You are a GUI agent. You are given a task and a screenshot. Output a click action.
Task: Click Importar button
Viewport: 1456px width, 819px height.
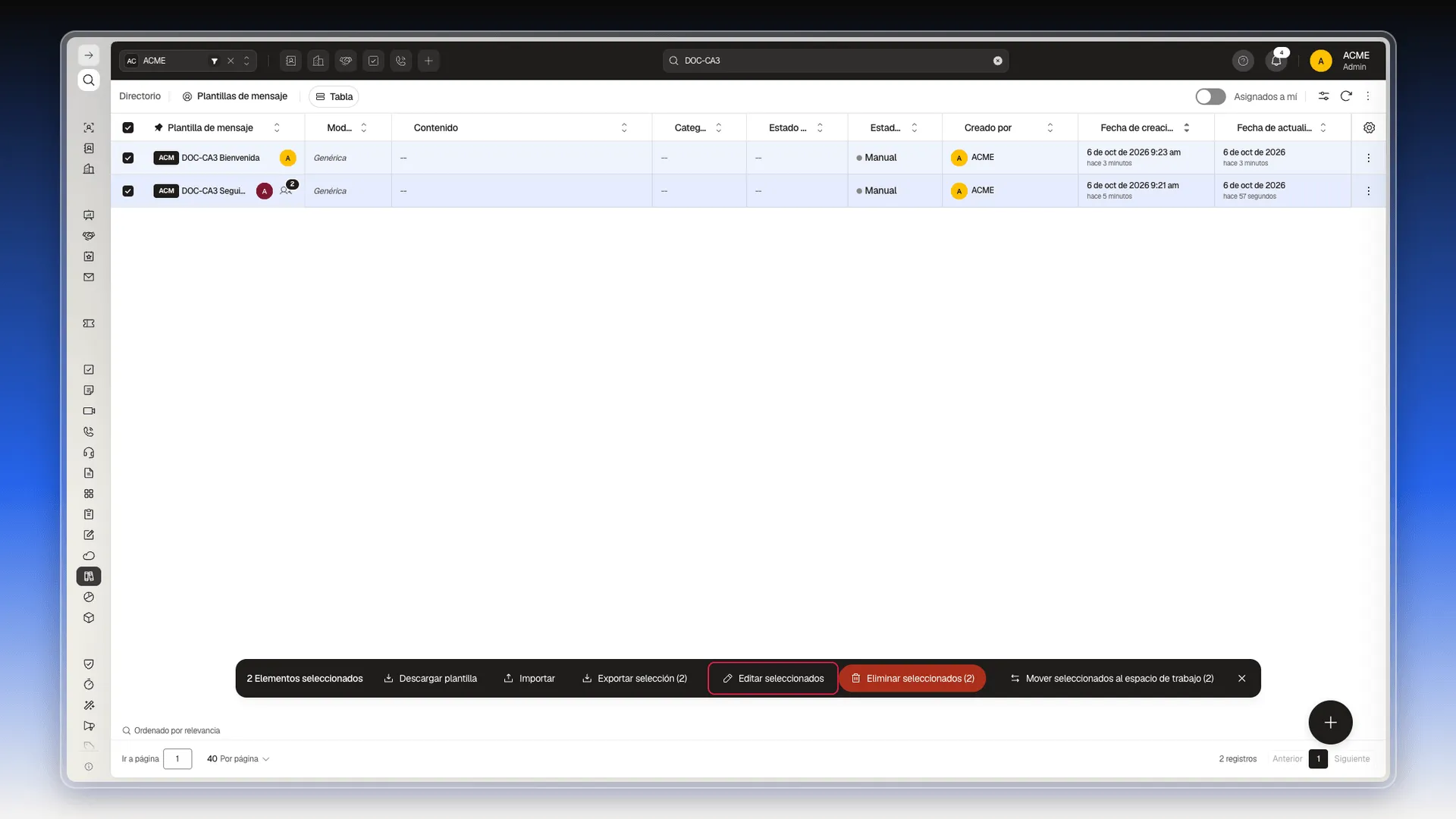529,679
